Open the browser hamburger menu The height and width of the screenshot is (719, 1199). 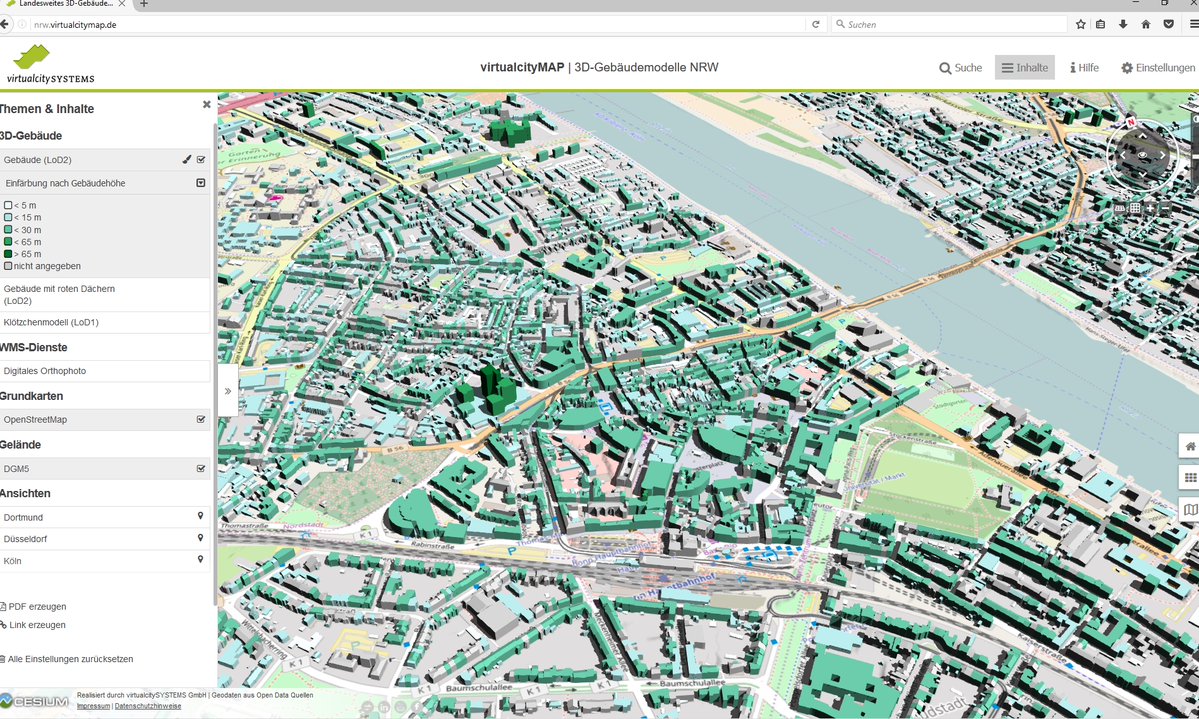1194,24
